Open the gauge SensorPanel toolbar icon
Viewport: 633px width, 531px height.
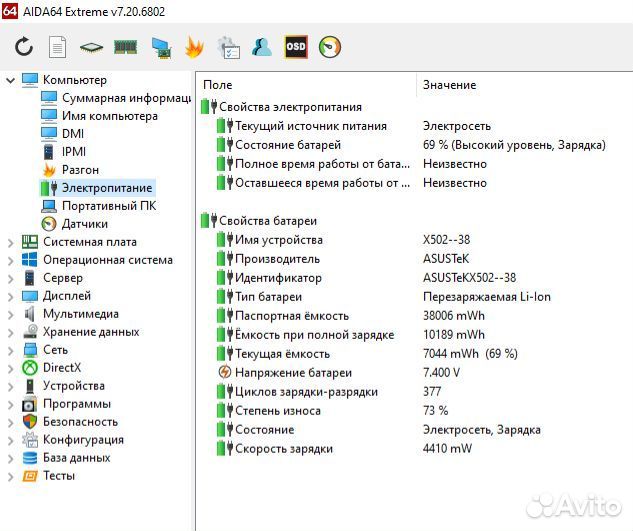tap(330, 47)
